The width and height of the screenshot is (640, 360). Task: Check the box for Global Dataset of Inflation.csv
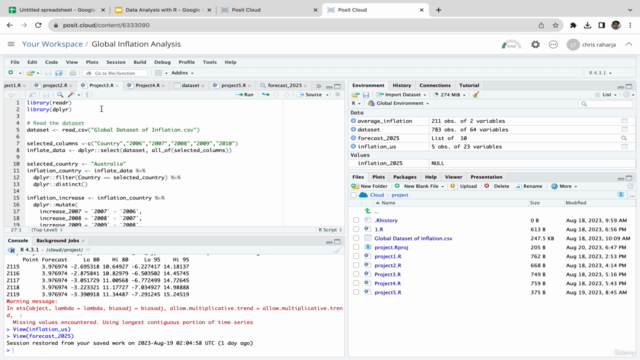[x=356, y=238]
